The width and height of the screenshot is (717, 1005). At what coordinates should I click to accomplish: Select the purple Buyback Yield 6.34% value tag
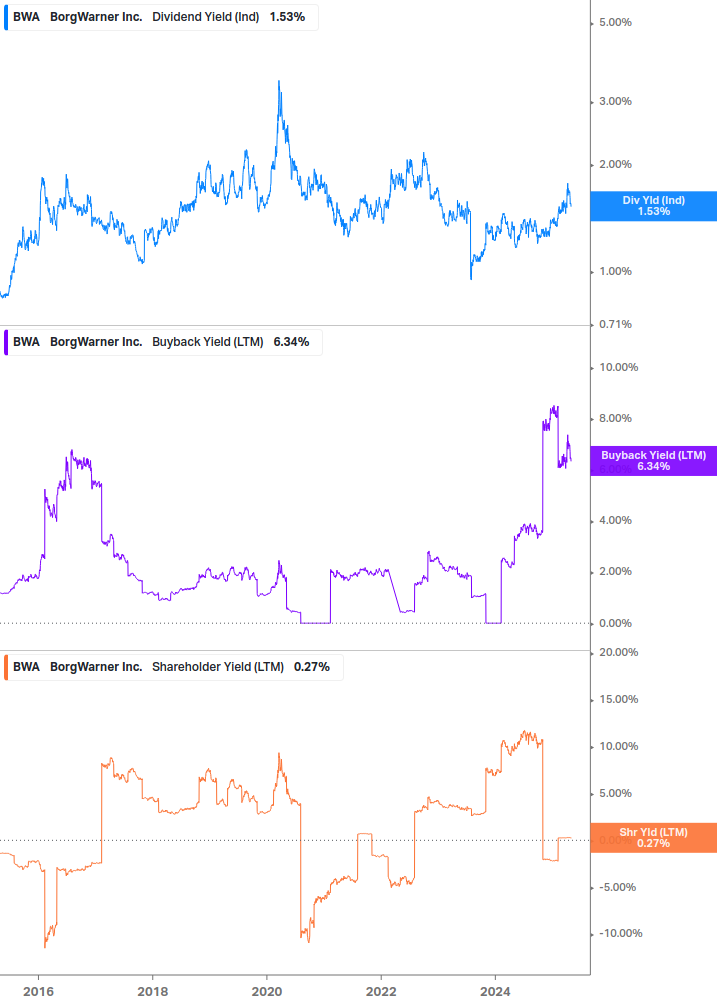[x=654, y=461]
